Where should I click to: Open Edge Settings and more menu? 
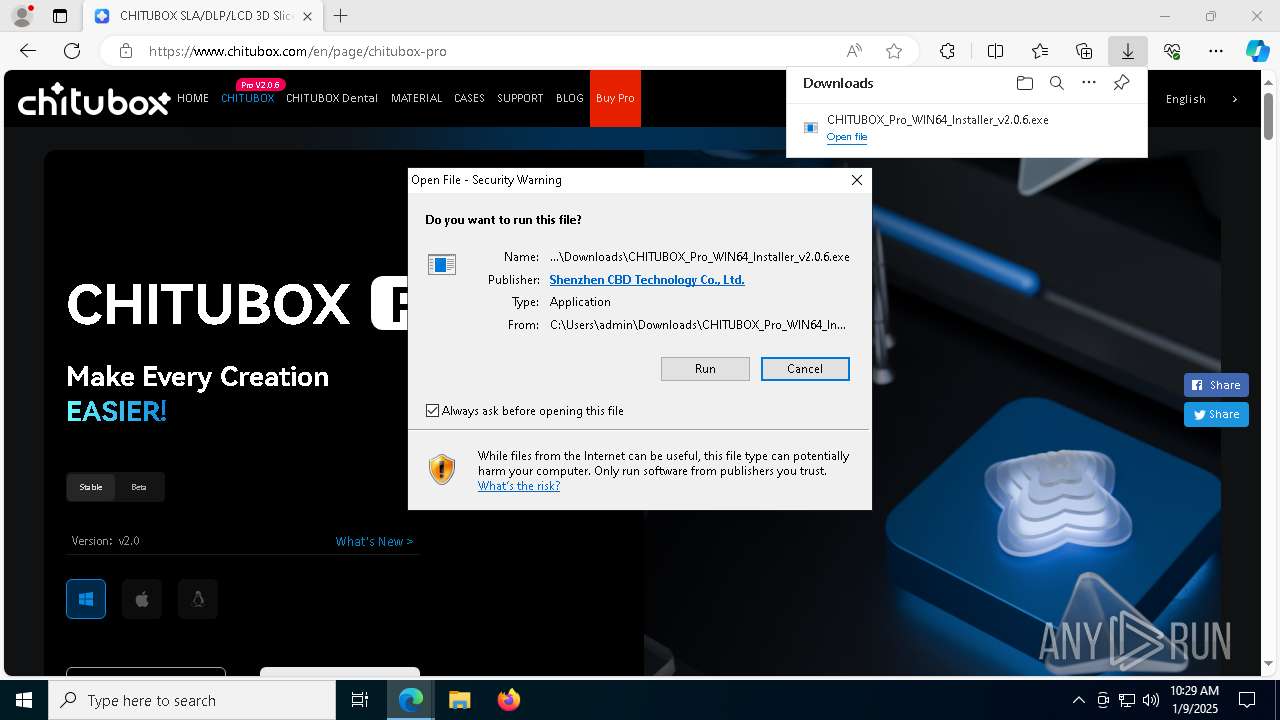click(x=1216, y=51)
